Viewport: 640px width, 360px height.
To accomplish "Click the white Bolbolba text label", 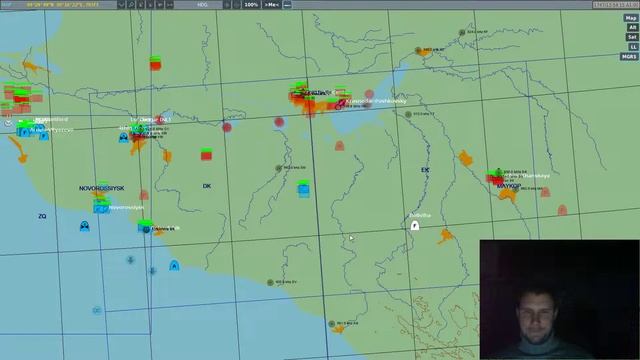I will click(420, 215).
